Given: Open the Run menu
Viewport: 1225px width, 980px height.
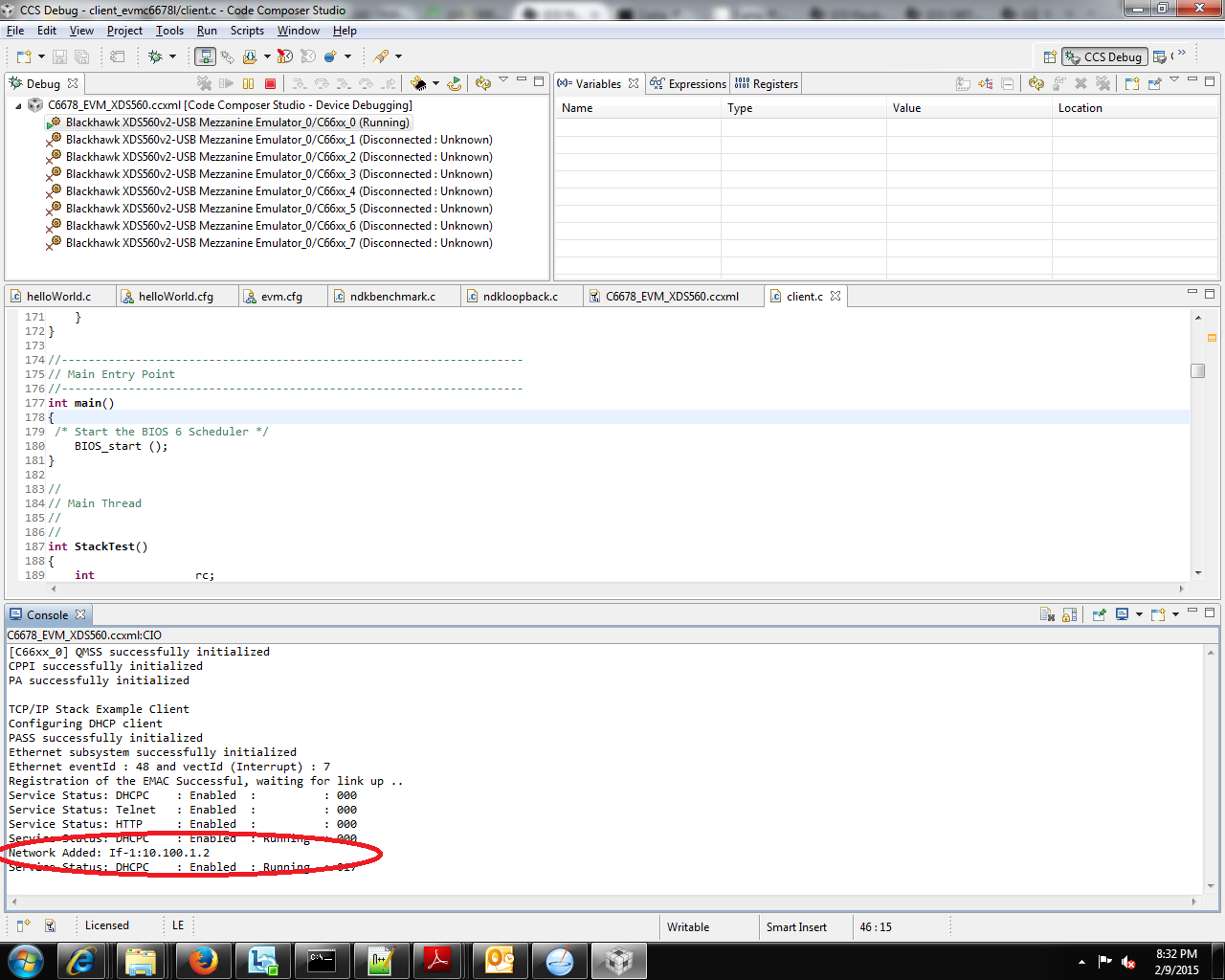Looking at the screenshot, I should (207, 31).
